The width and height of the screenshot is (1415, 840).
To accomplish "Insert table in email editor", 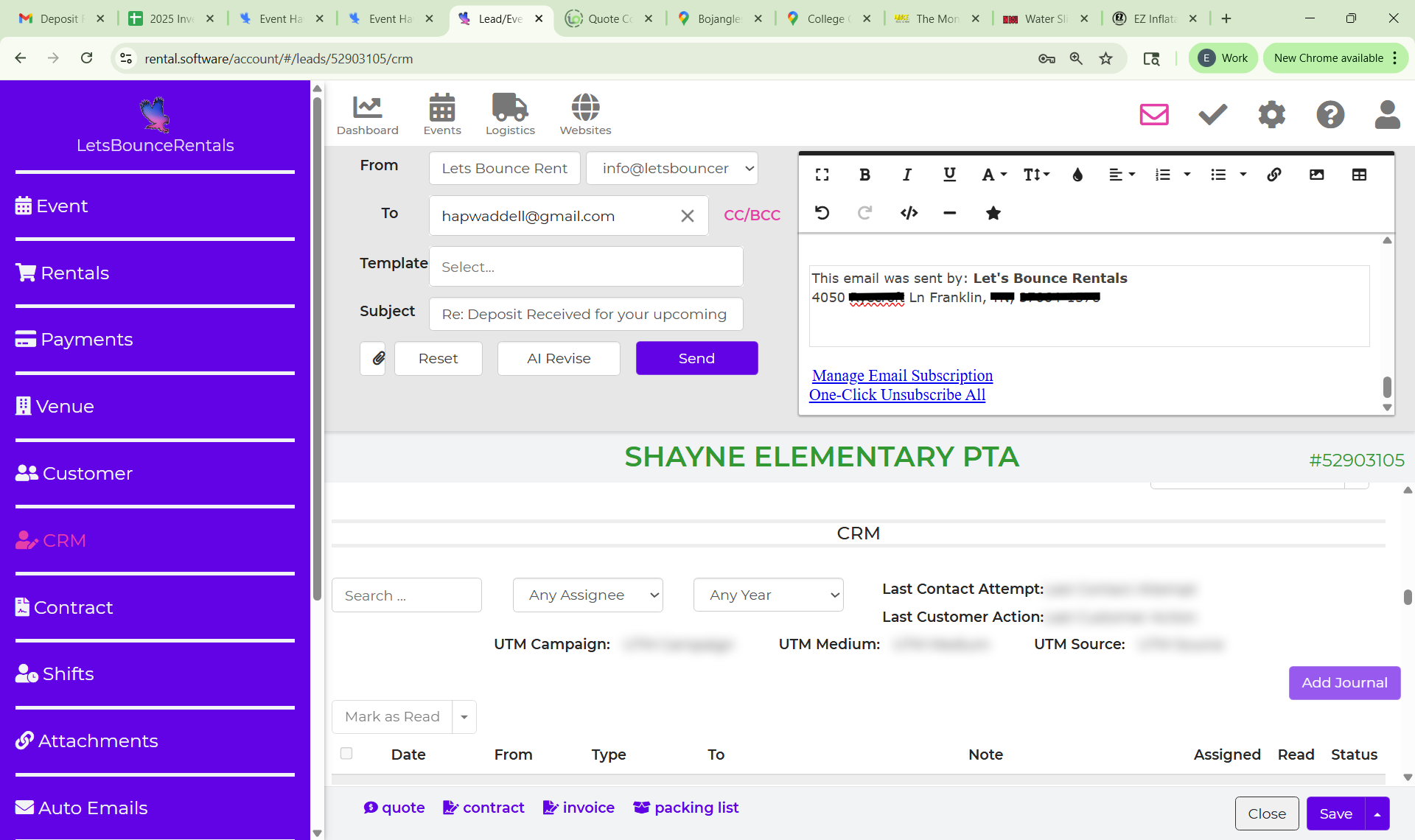I will [1359, 175].
